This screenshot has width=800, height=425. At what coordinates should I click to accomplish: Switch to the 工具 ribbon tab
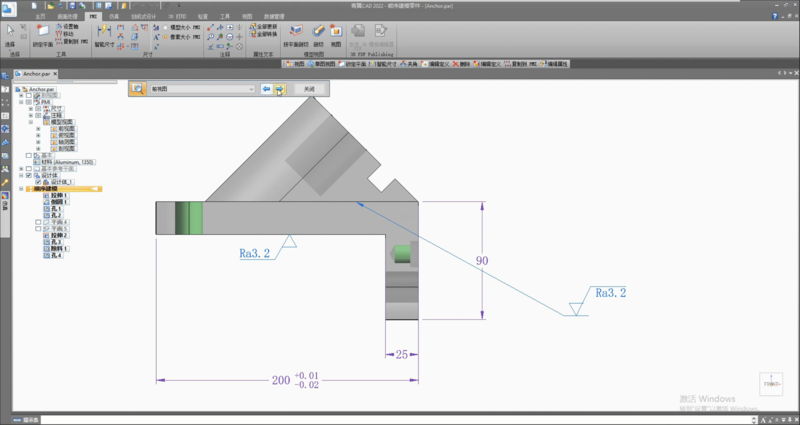pos(226,17)
